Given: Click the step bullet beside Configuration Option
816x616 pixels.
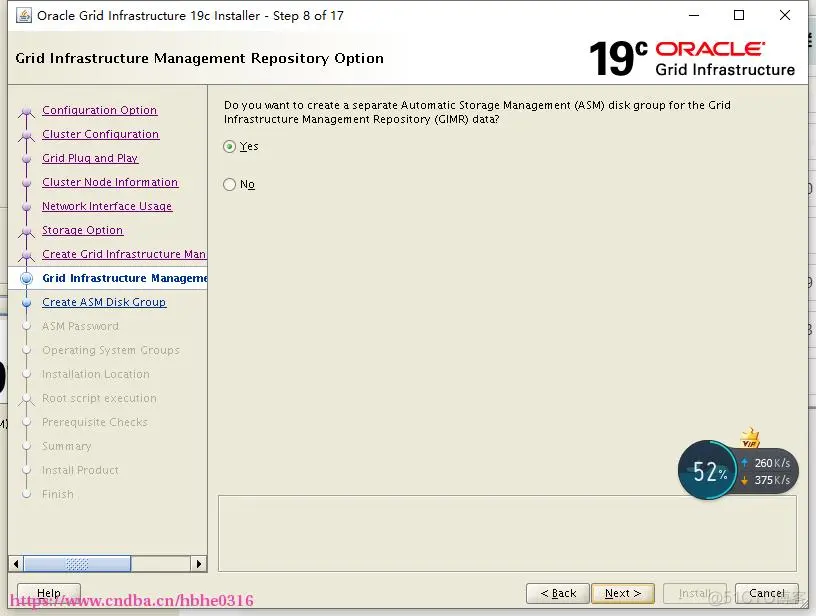Looking at the screenshot, I should [27, 111].
